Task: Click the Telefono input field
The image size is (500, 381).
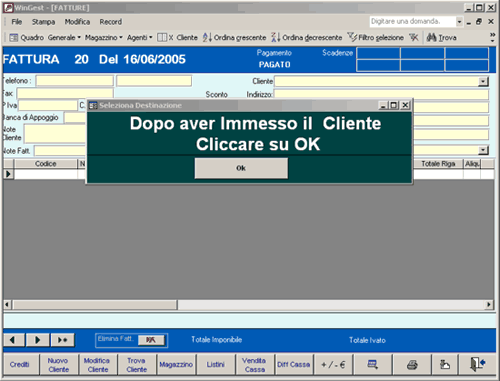Action: (x=75, y=81)
